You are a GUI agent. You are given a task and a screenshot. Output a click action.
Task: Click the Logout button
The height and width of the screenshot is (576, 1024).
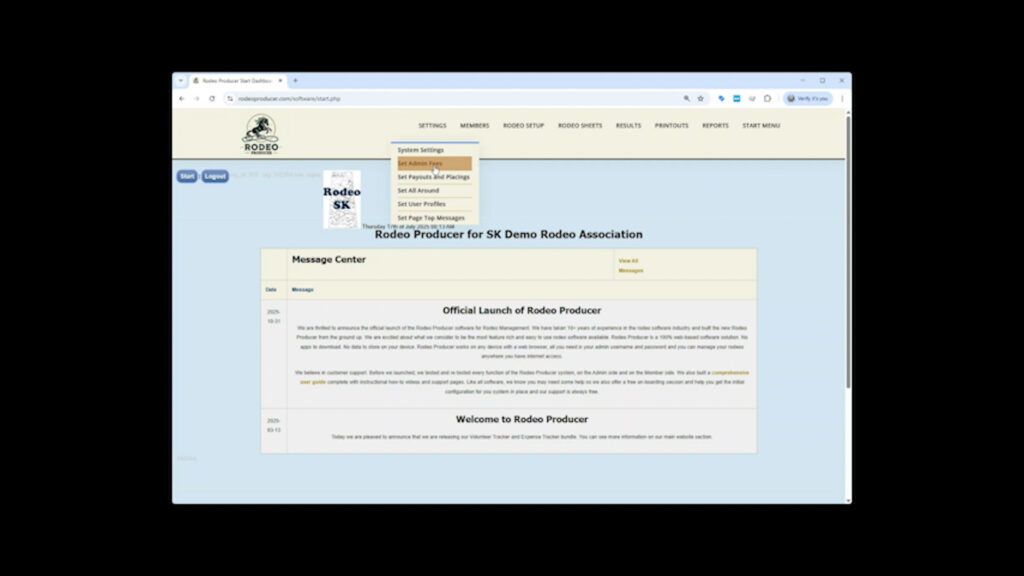pyautogui.click(x=214, y=175)
